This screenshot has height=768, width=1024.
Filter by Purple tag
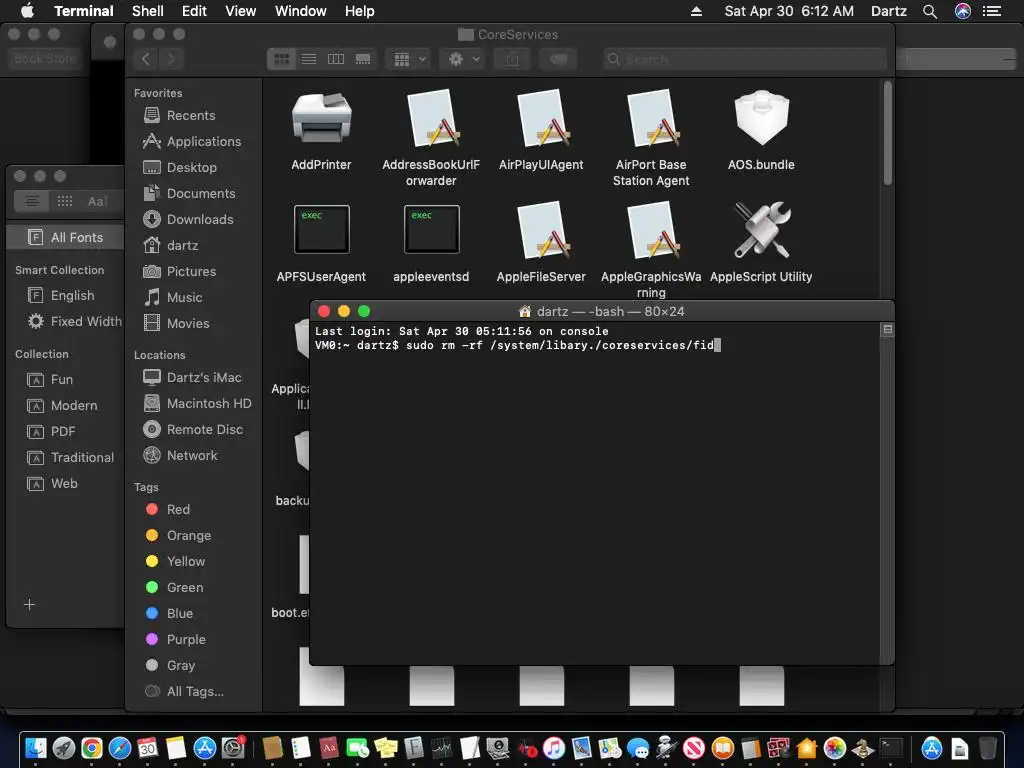tap(175, 640)
